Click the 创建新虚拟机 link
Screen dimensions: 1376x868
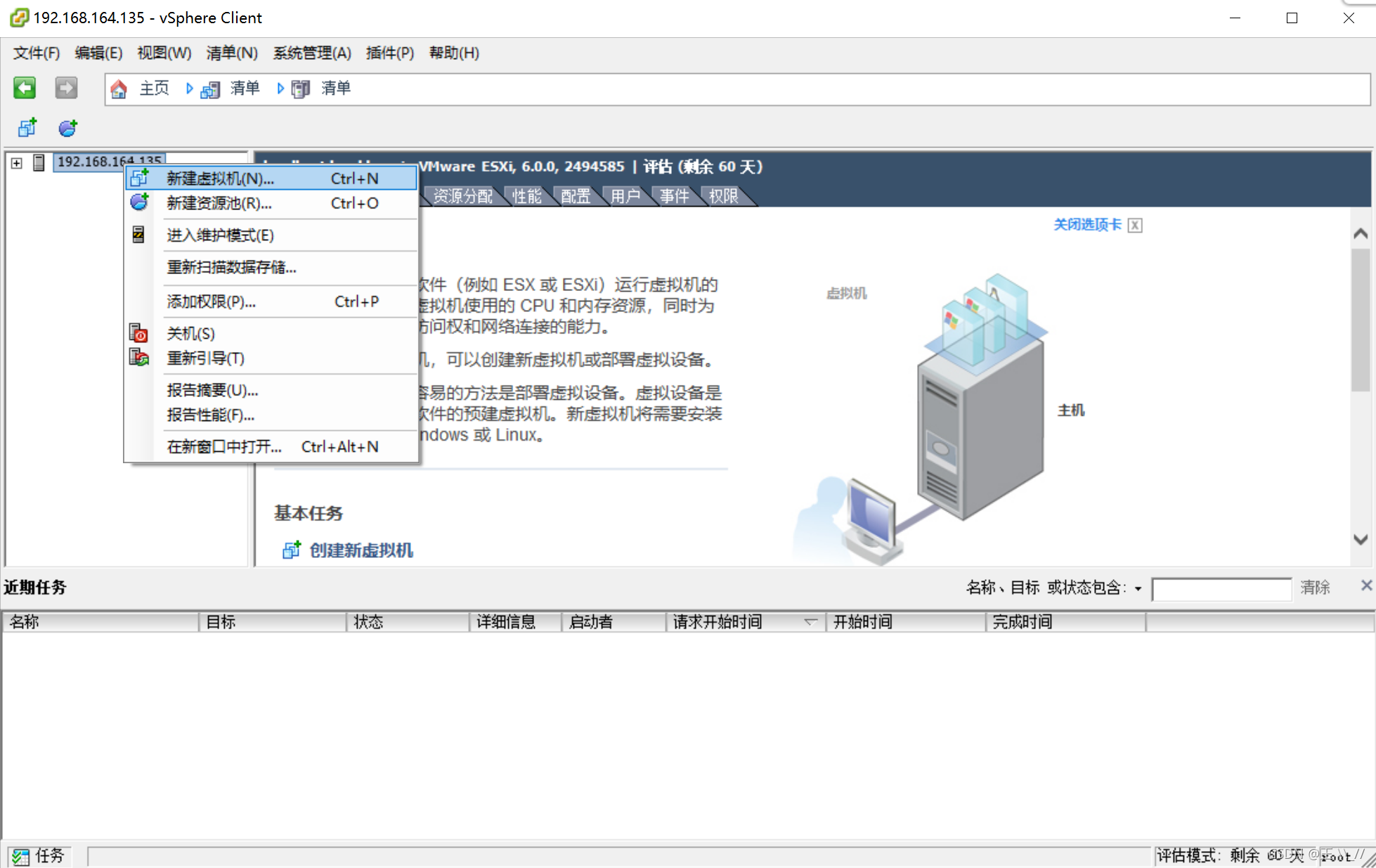point(361,550)
